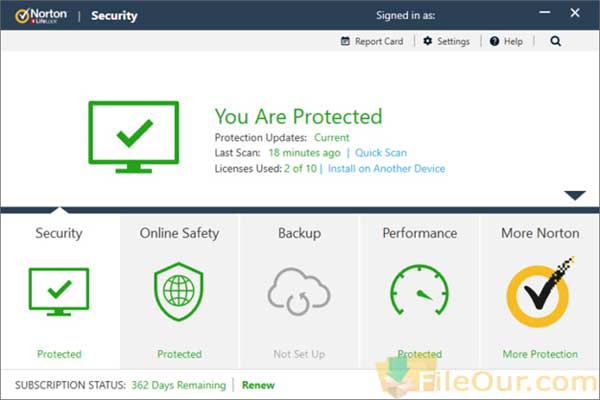Click the Settings gear icon
The height and width of the screenshot is (400, 600).
click(x=428, y=42)
